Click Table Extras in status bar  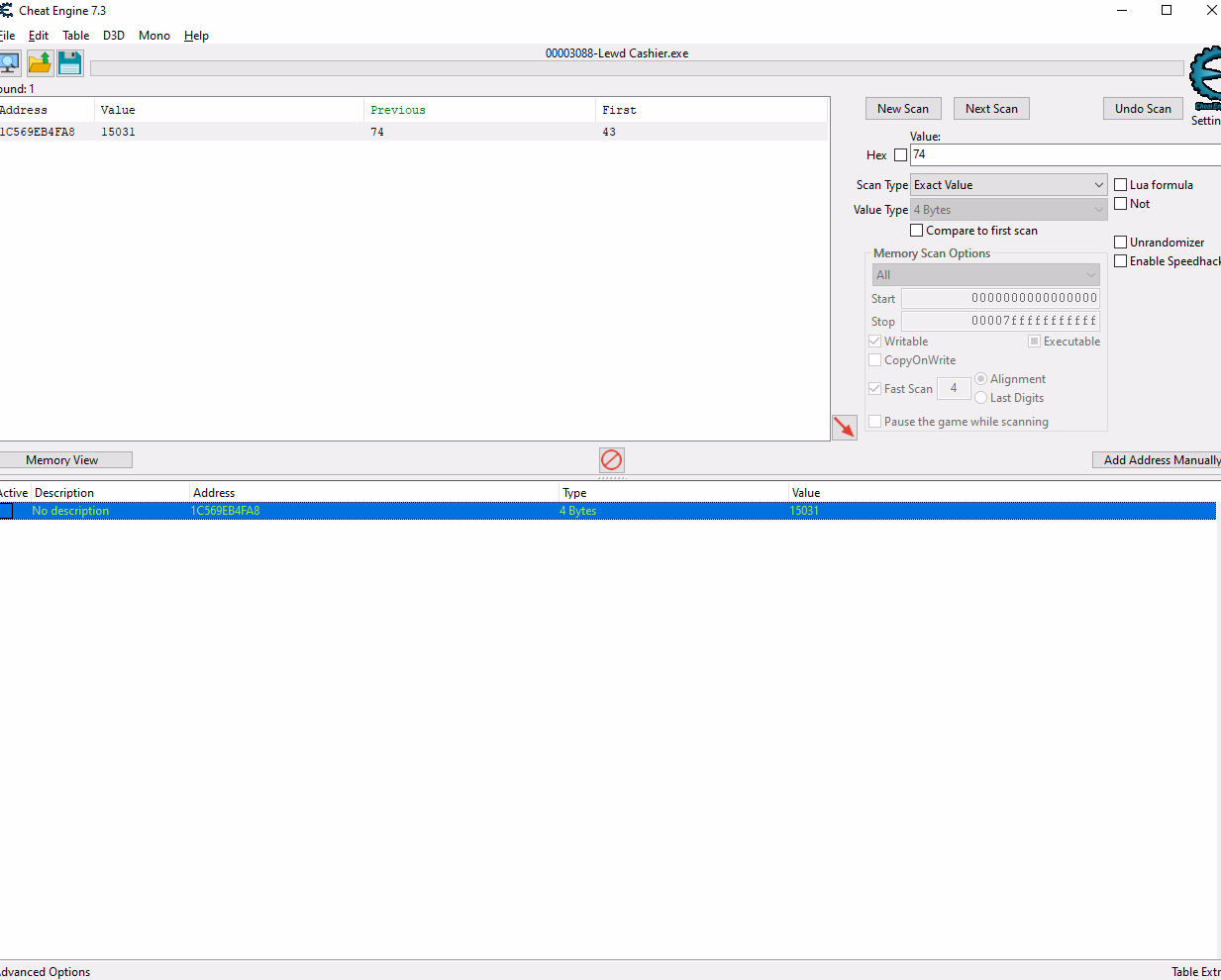[1196, 972]
